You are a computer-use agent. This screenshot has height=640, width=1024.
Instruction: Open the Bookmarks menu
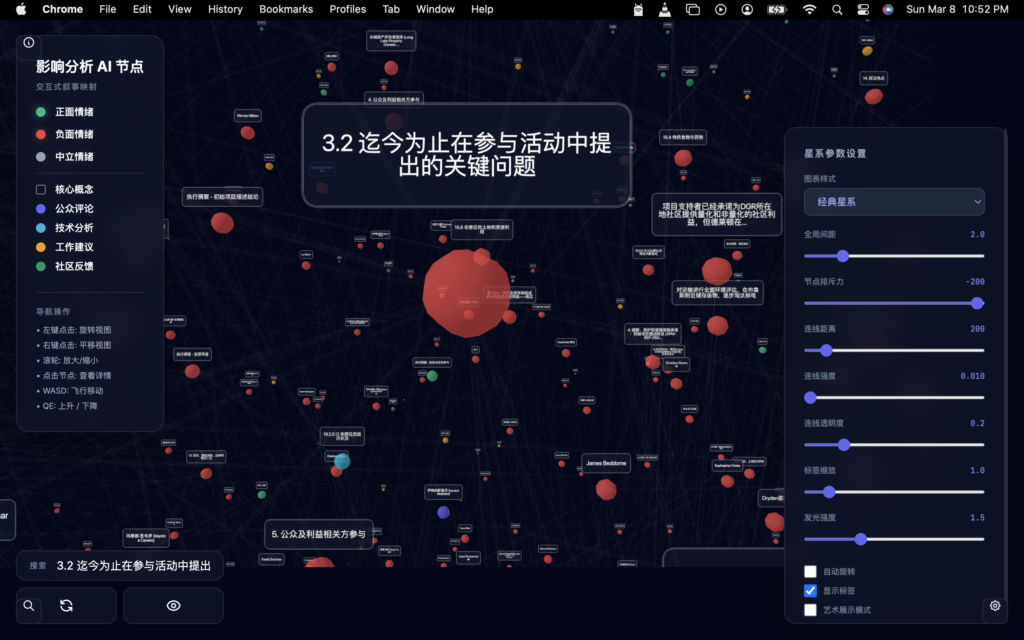click(x=286, y=9)
